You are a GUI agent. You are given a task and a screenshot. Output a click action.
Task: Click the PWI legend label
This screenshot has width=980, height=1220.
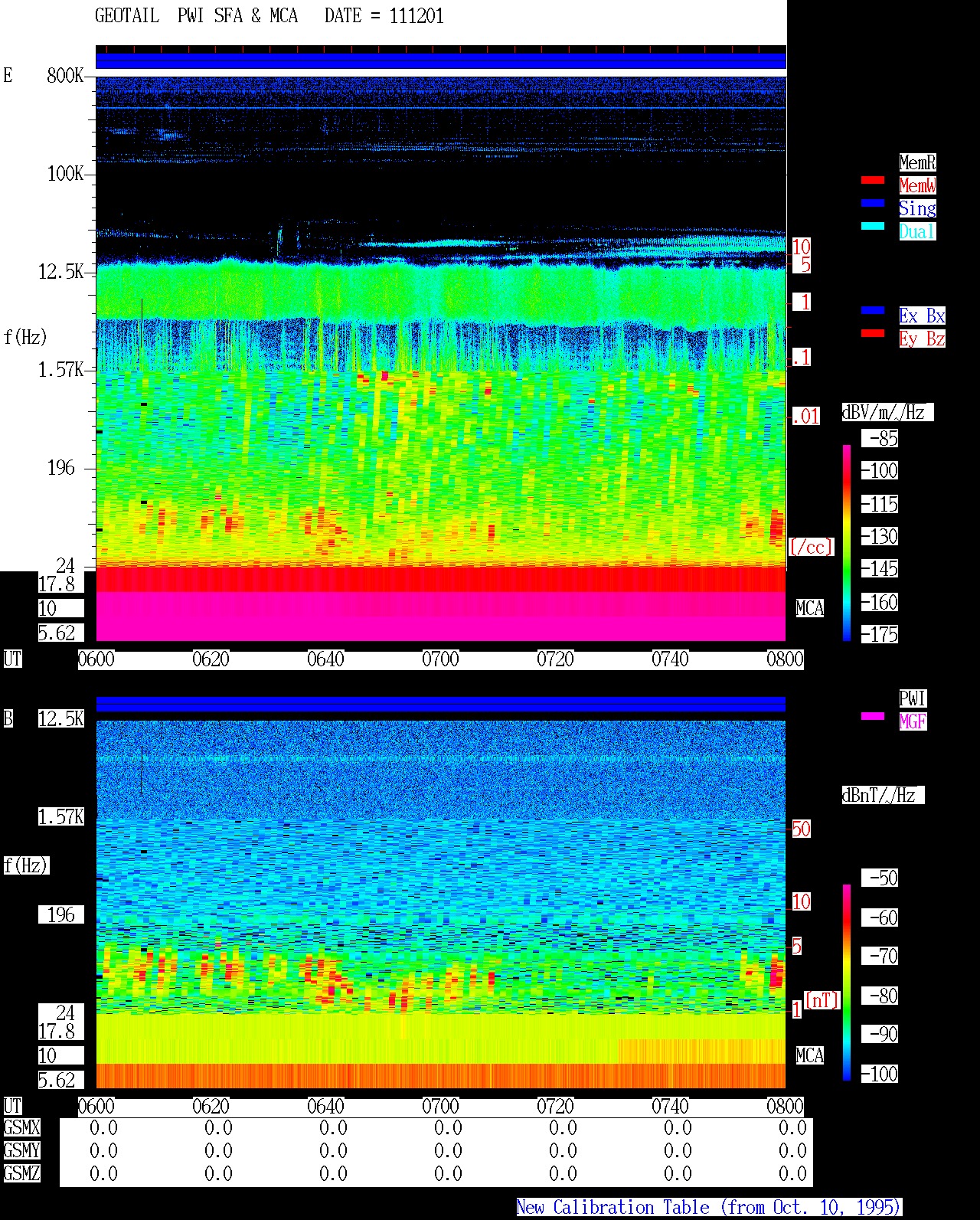[x=913, y=698]
